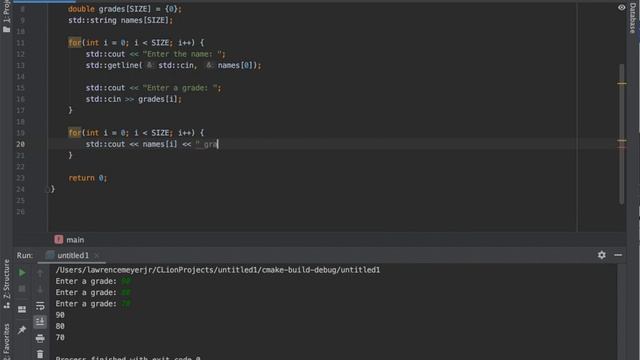
Task: Open Run panel settings gear
Action: tap(602, 255)
